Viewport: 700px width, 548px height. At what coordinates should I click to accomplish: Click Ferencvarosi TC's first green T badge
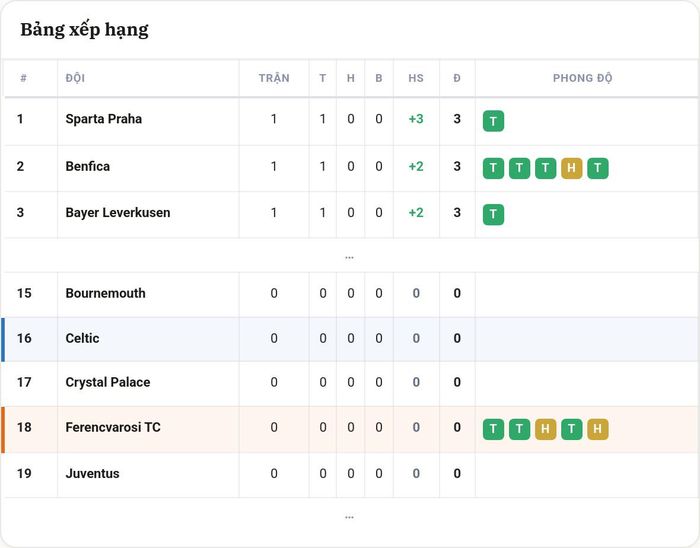(493, 429)
